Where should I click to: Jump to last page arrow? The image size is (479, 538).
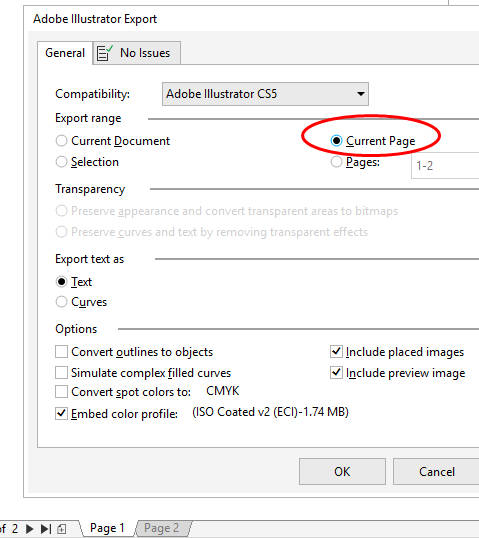46,528
